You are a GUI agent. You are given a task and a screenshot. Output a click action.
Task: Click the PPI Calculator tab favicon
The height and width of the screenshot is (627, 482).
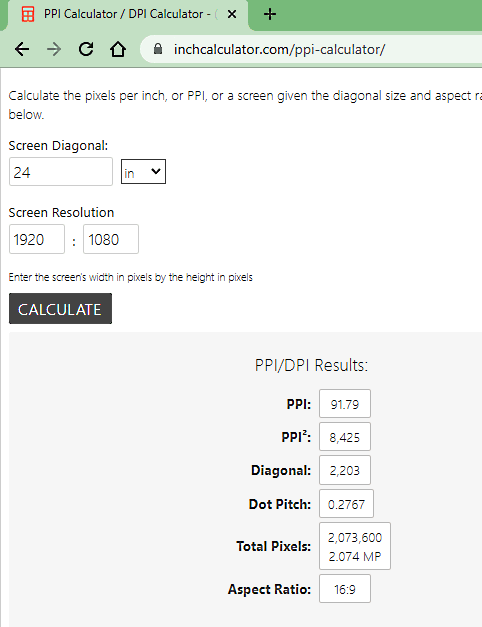[x=28, y=14]
